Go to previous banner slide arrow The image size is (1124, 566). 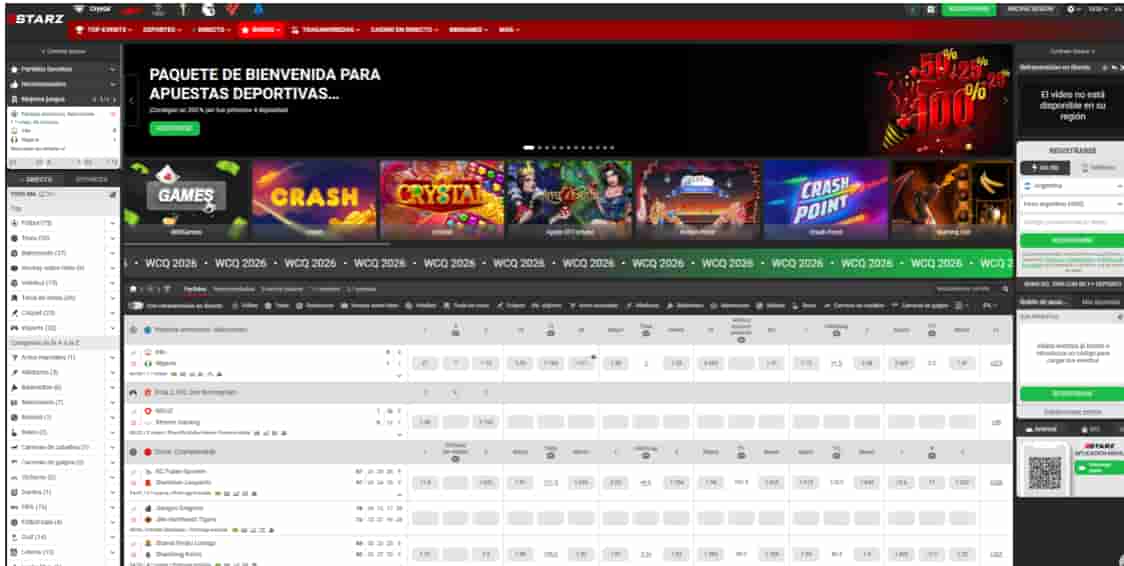point(131,100)
